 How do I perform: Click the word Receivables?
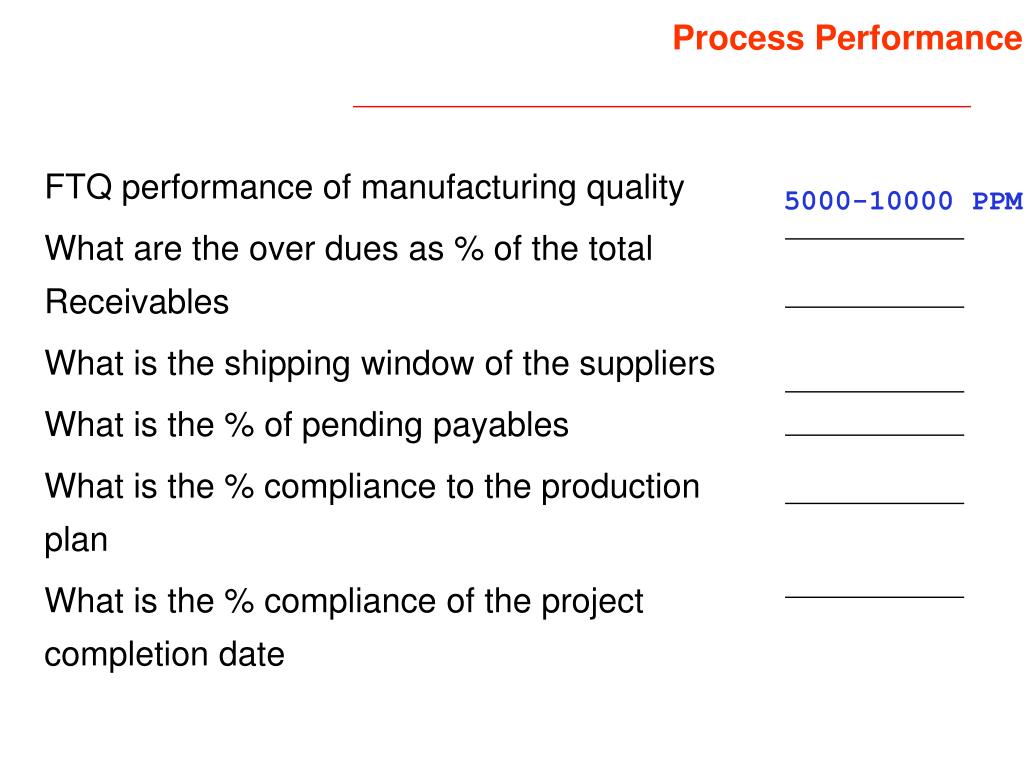click(x=137, y=302)
